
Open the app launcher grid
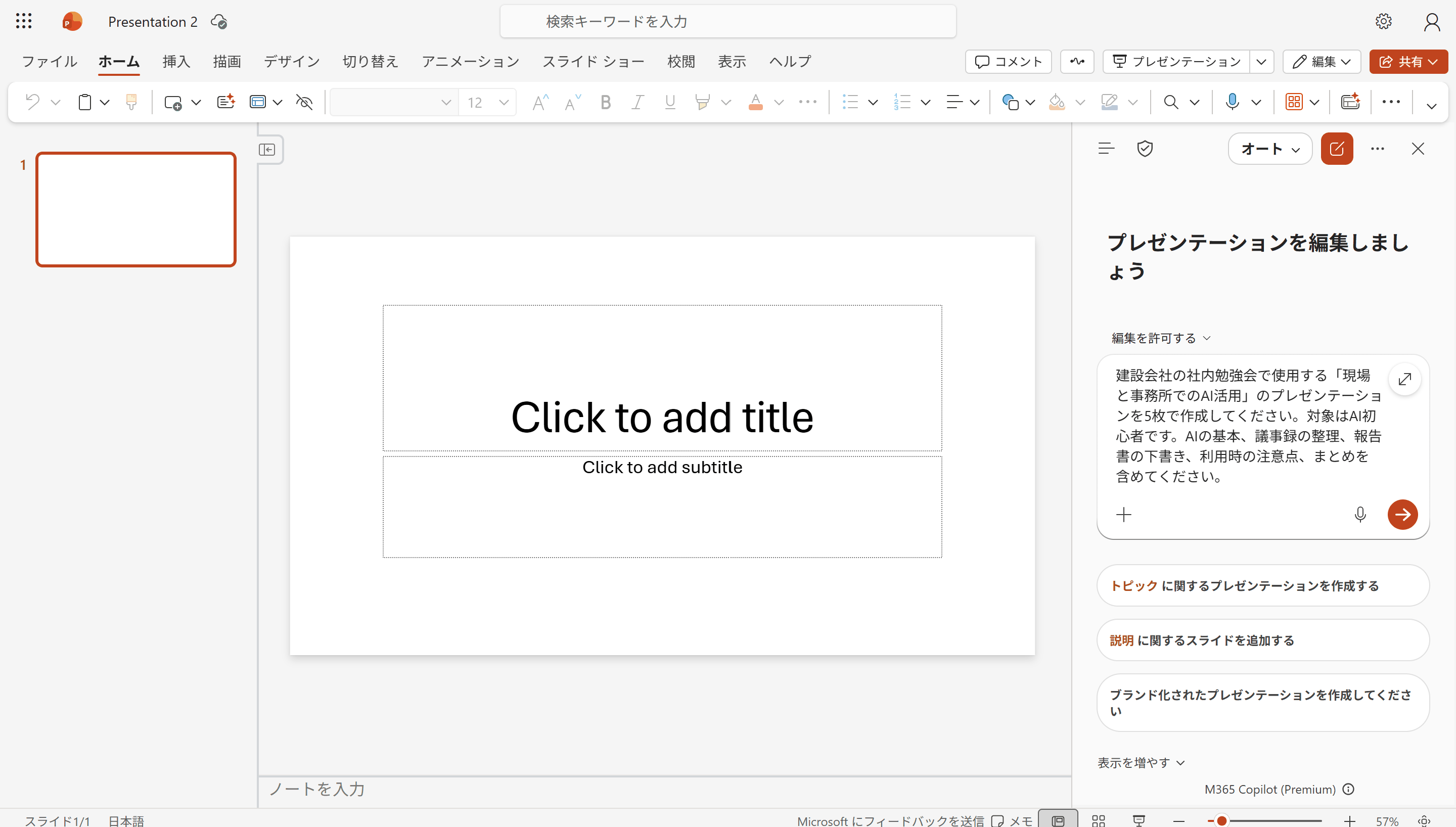(23, 22)
